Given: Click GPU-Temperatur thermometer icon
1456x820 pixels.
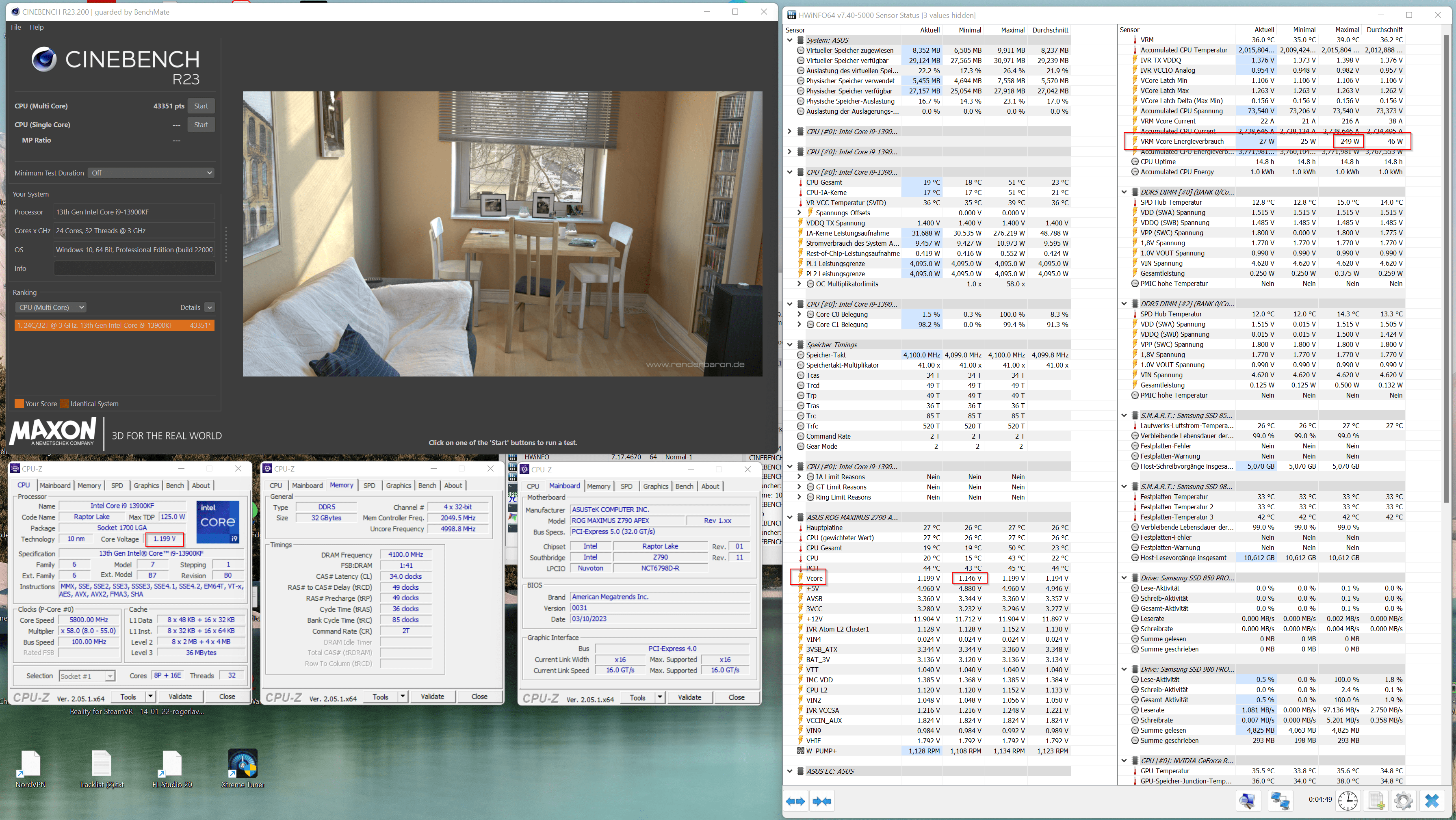Looking at the screenshot, I should click(x=1134, y=771).
